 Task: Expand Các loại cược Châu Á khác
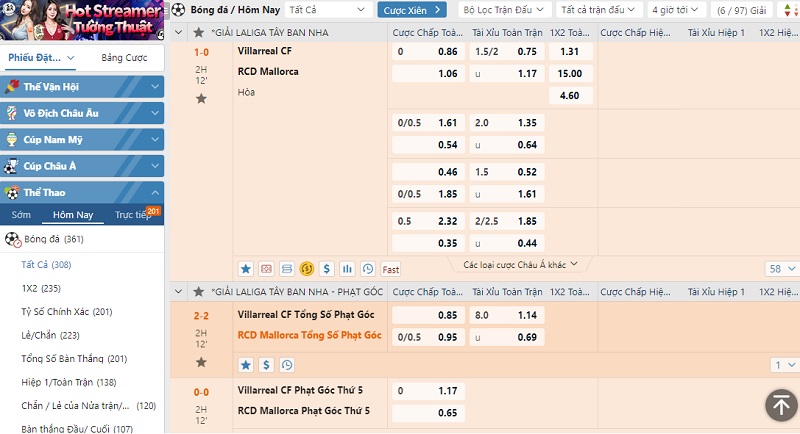tap(520, 264)
